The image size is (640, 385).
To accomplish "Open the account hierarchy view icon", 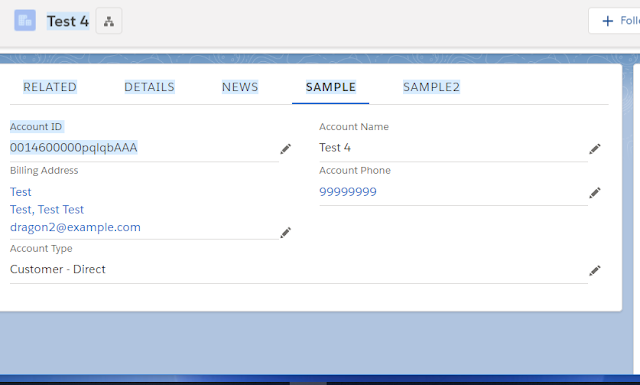I will tap(109, 21).
